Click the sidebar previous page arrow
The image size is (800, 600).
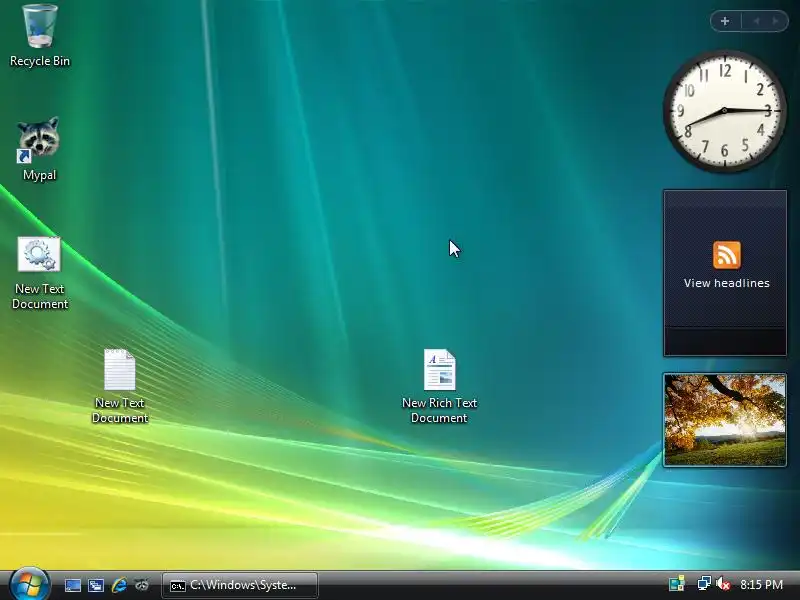click(756, 21)
